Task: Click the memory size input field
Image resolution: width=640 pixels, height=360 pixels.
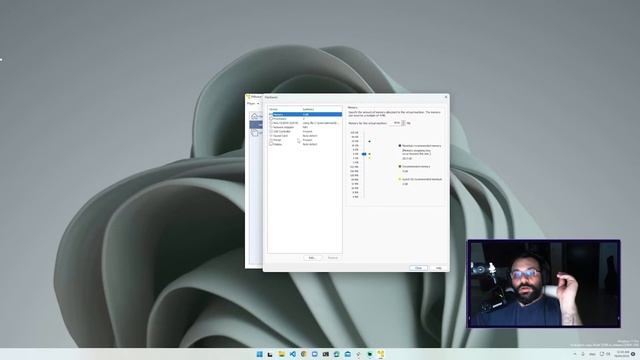Action: click(x=395, y=123)
